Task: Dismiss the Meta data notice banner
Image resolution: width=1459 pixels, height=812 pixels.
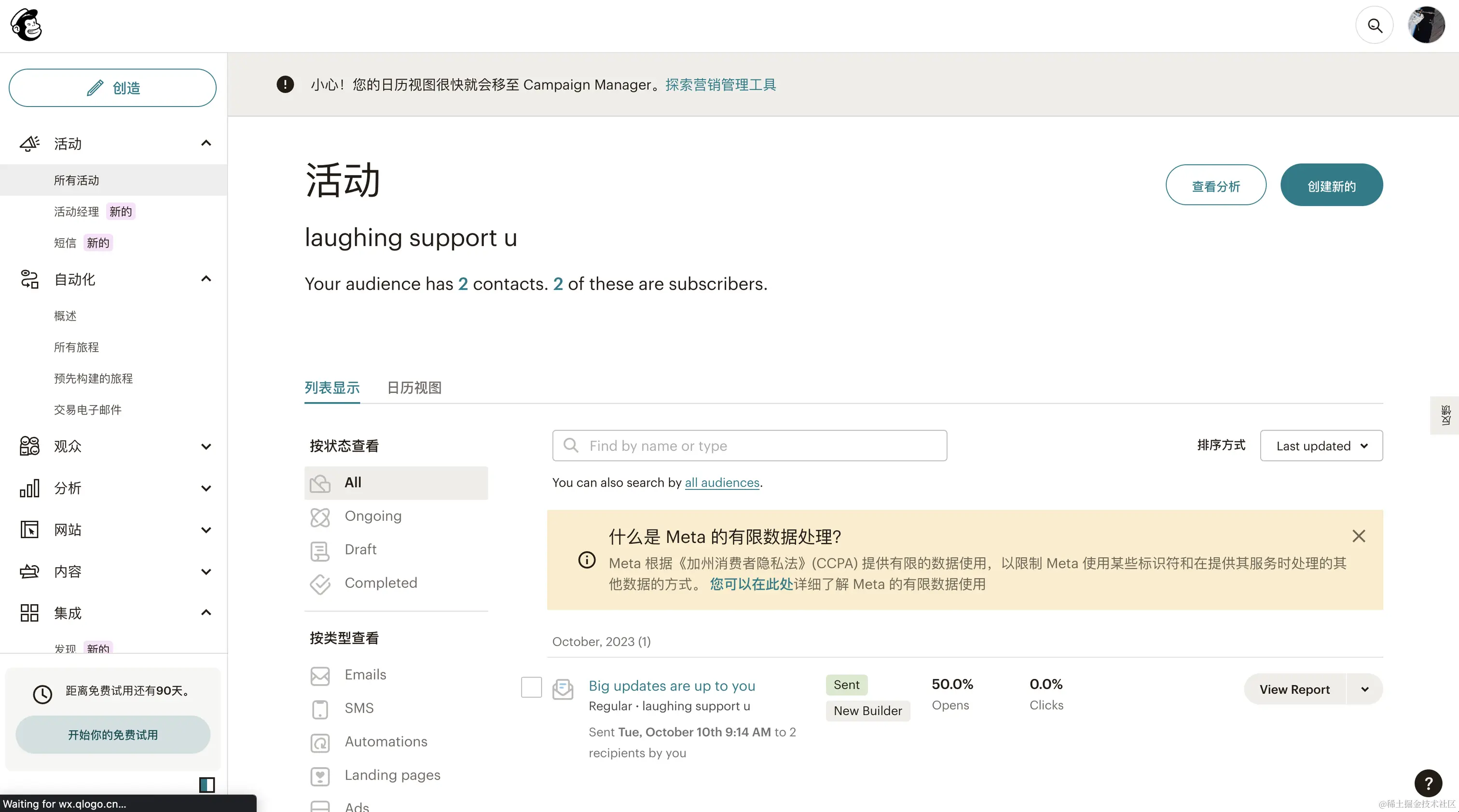Action: click(1358, 536)
